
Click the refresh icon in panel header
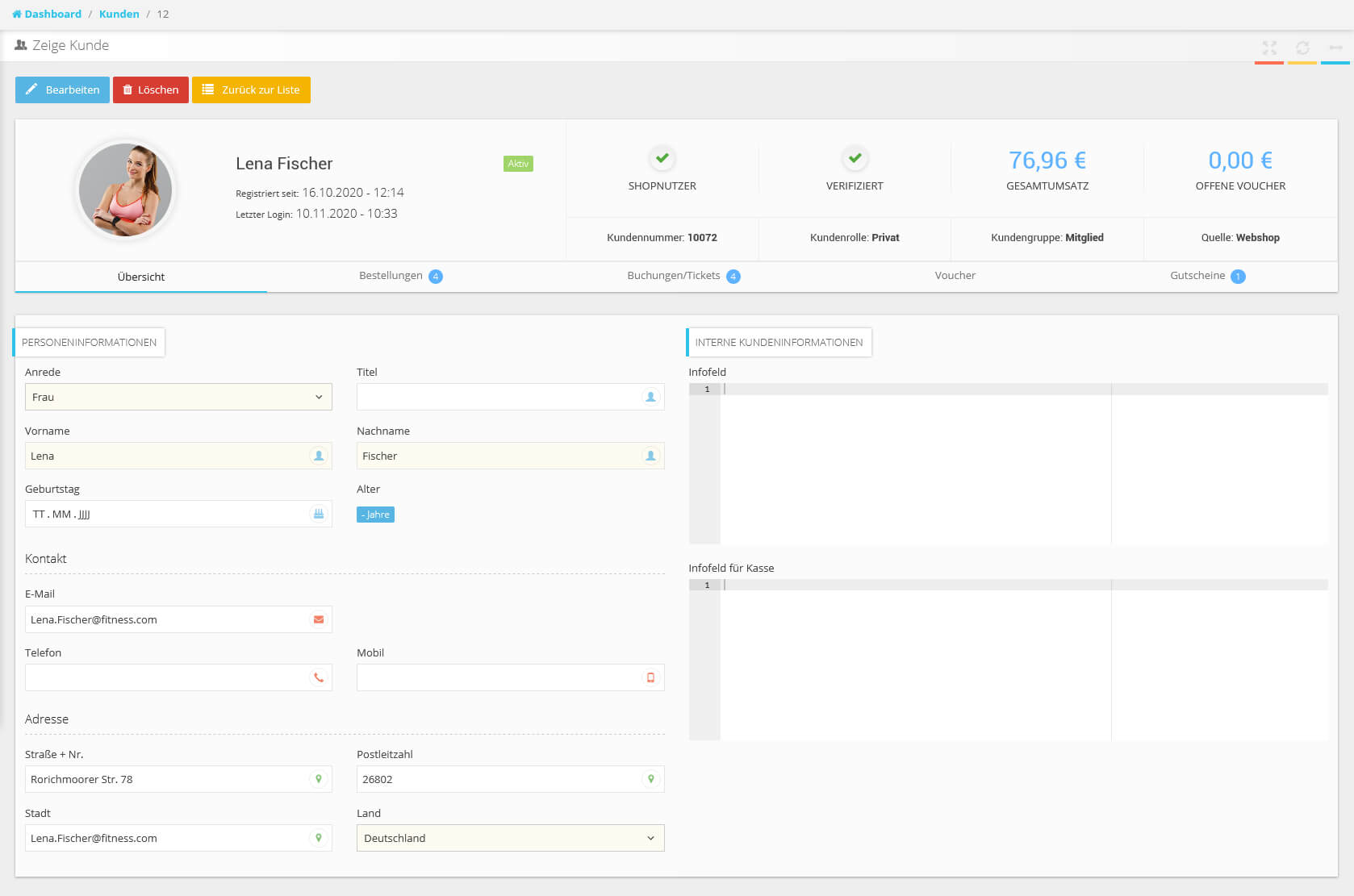pos(1302,48)
